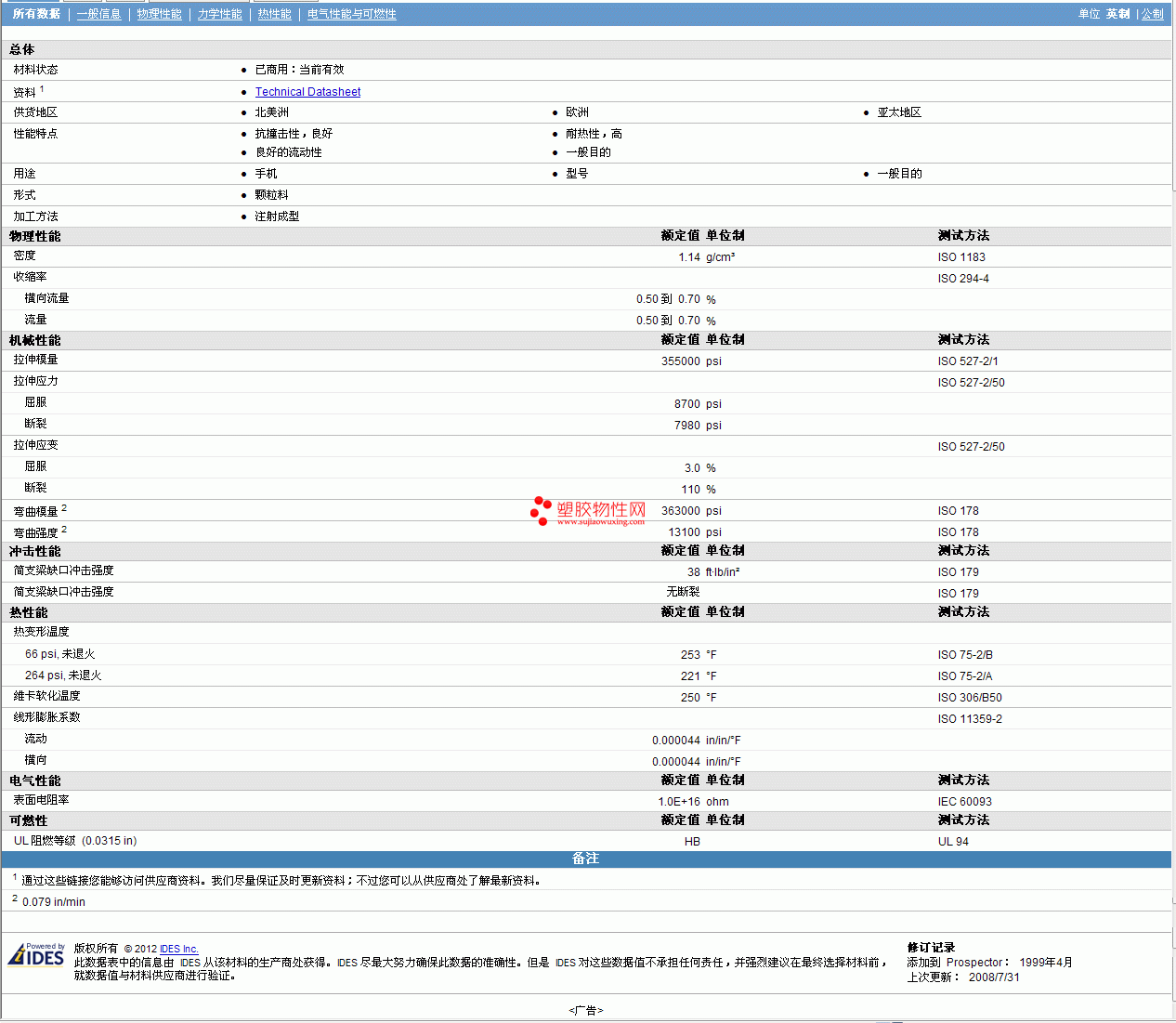Click the 总体 section header
Image resolution: width=1176 pixels, height=1023 pixels.
pos(22,49)
